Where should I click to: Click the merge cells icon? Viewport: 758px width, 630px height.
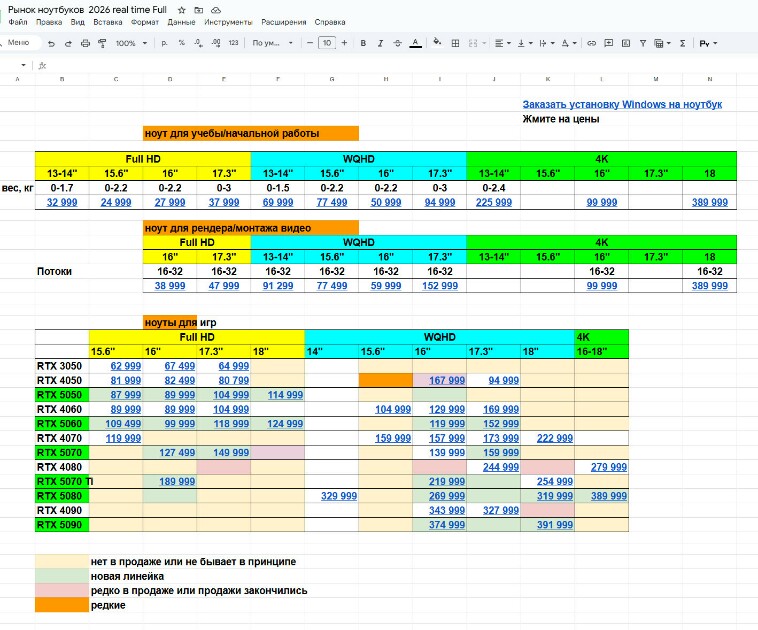tap(473, 44)
